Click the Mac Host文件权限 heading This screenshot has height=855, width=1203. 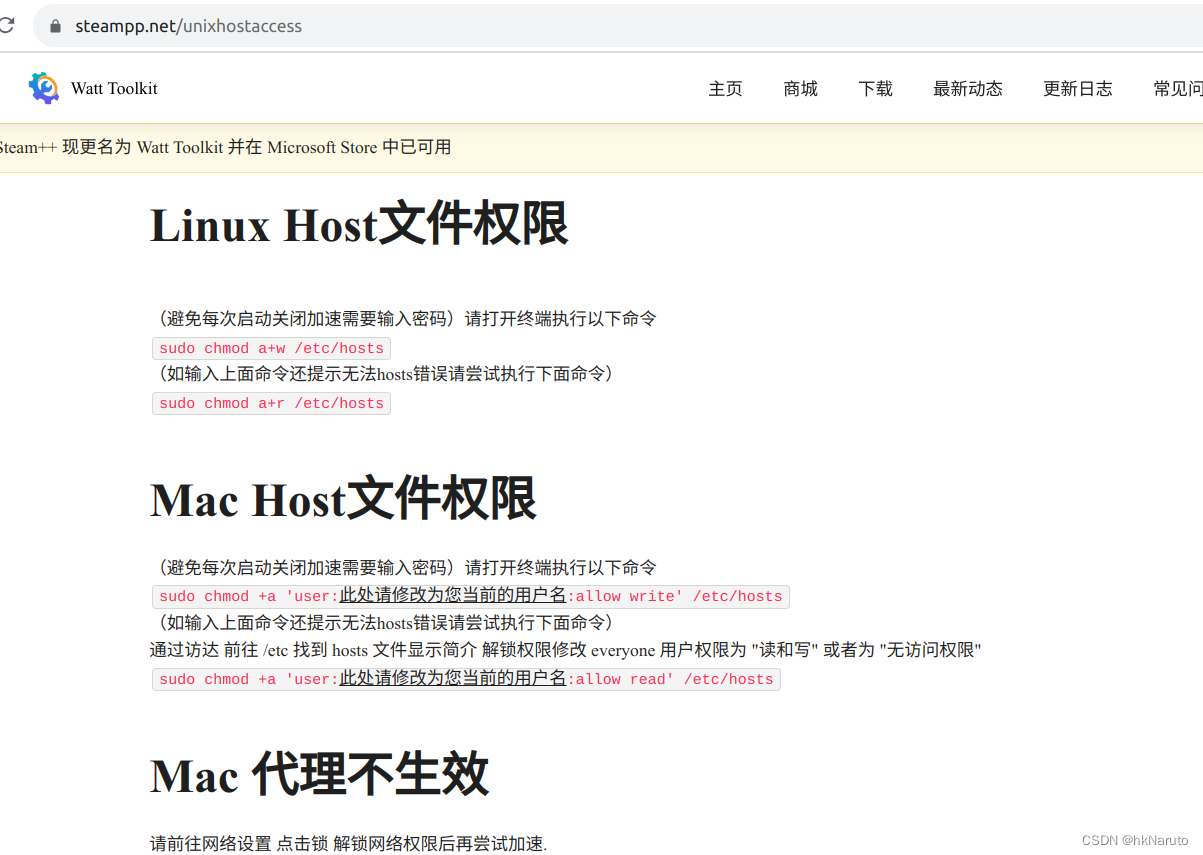[x=343, y=499]
